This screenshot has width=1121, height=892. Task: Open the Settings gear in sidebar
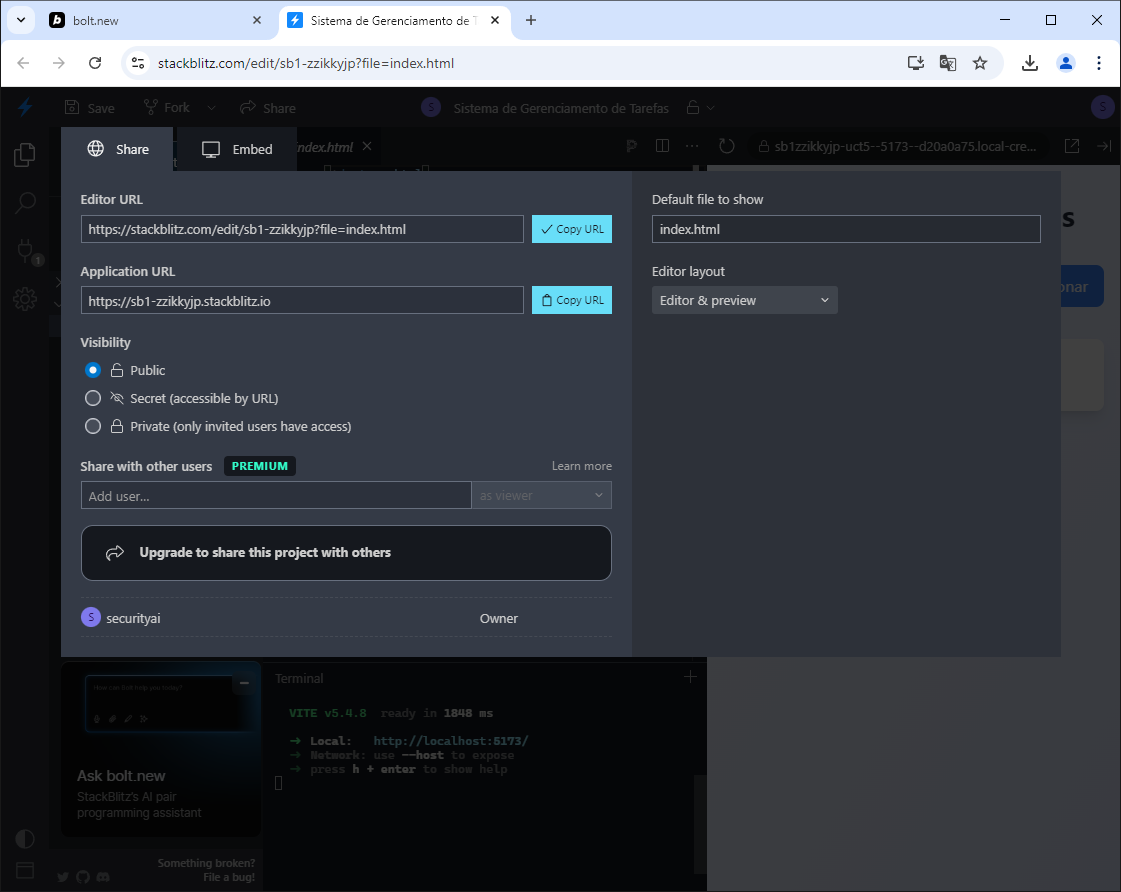pyautogui.click(x=25, y=299)
